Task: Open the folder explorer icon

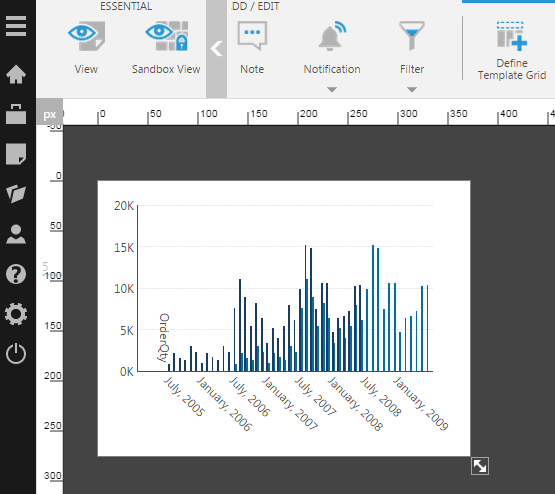Action: coord(16,194)
